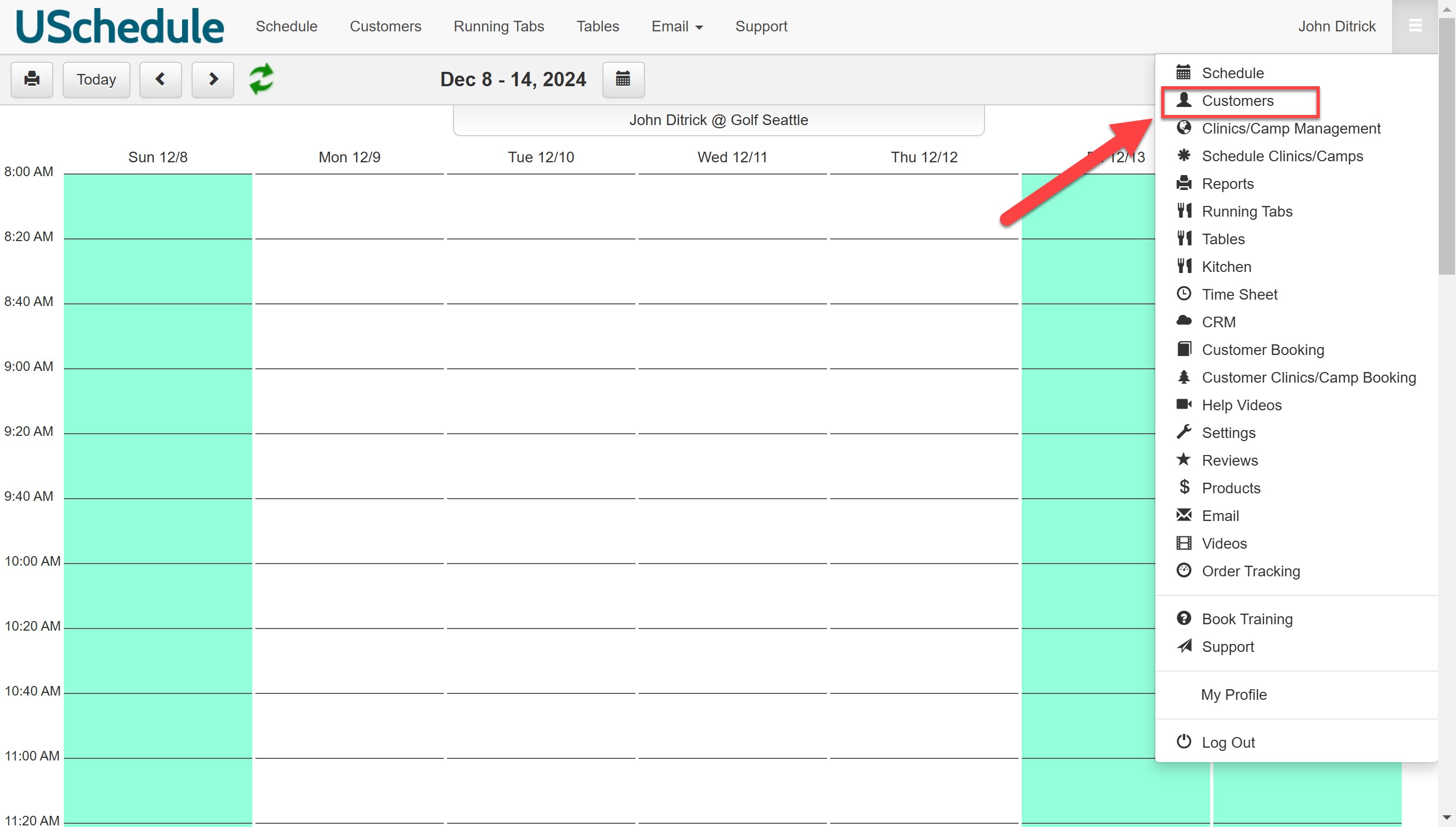1456x827 pixels.
Task: Open Time Sheet with clock icon
Action: (1239, 294)
